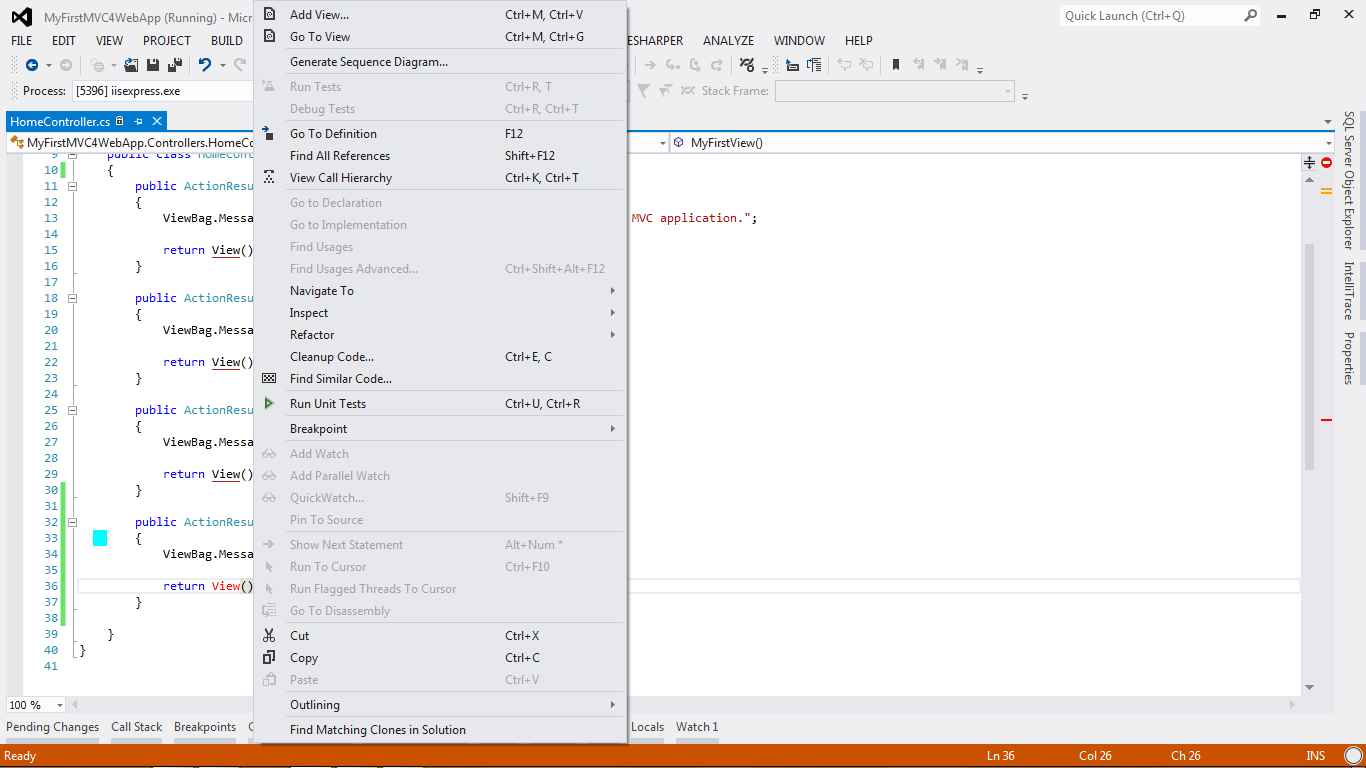Image resolution: width=1366 pixels, height=768 pixels.
Task: Close the HomeController.cs tab
Action: 157,121
